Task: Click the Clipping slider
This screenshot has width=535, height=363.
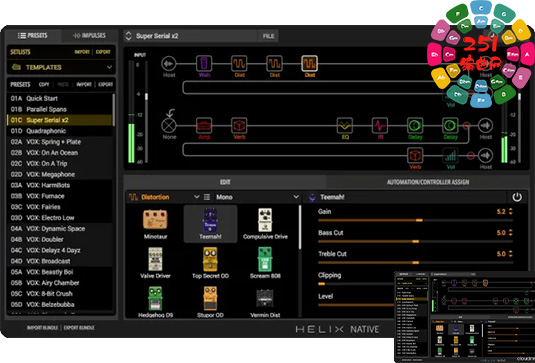Action: [x=356, y=284]
